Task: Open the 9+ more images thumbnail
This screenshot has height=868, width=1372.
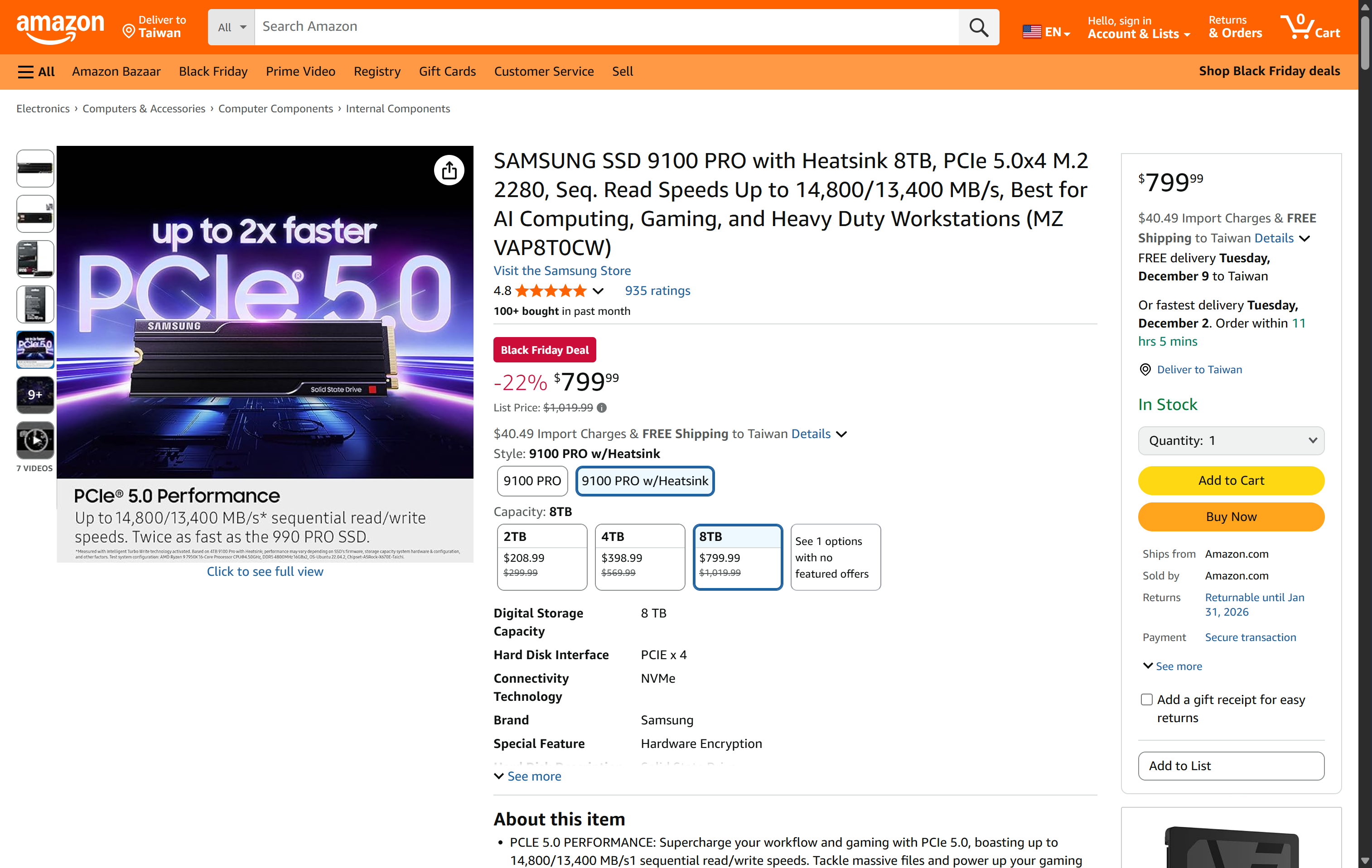Action: 35,395
